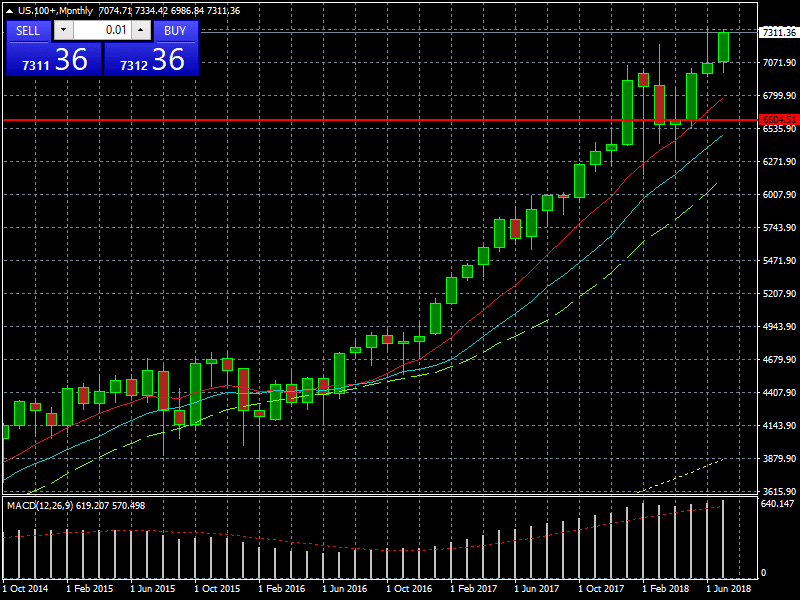Click the 3615.90 price scale level

(x=778, y=492)
